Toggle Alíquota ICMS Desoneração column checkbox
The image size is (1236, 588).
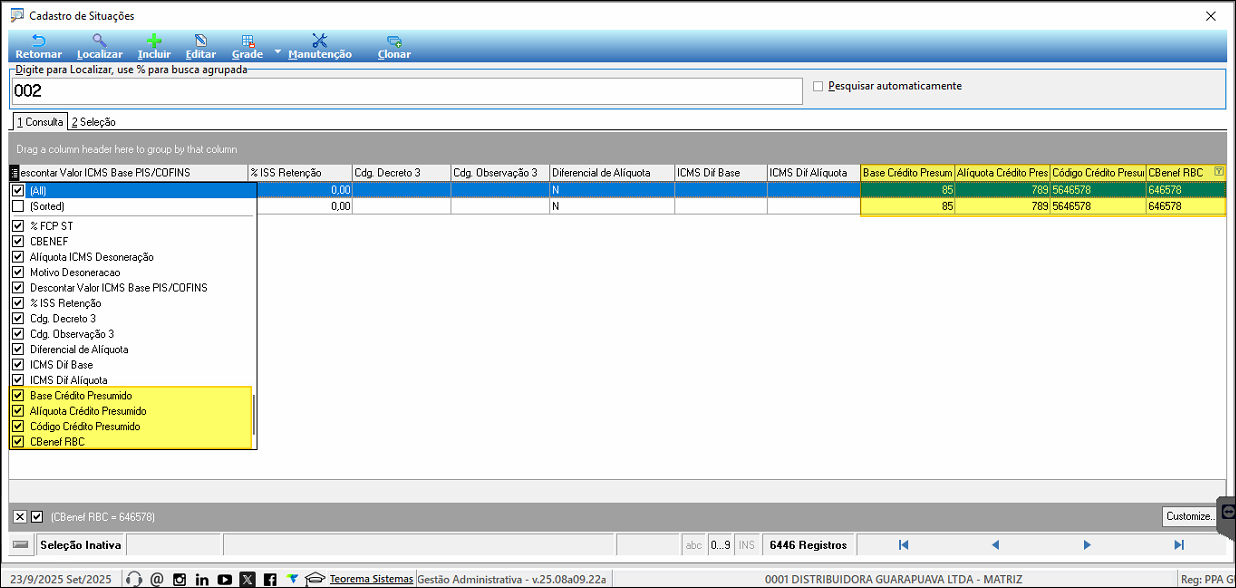(17, 257)
